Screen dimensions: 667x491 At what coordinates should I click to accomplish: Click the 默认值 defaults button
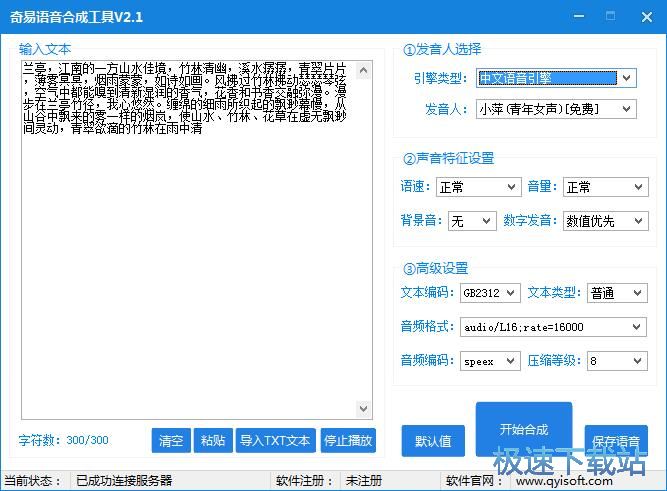(x=433, y=440)
